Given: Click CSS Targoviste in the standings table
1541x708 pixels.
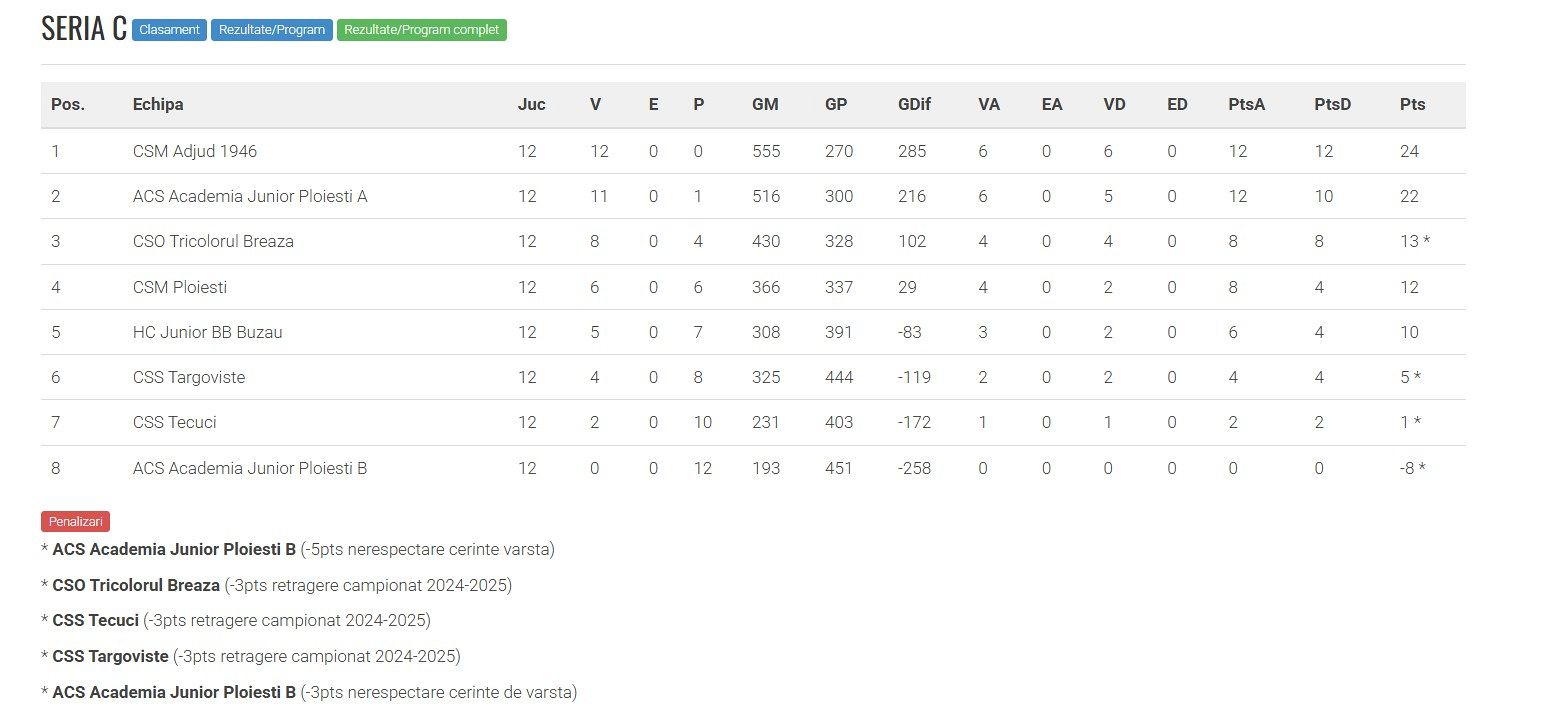Looking at the screenshot, I should click(189, 377).
